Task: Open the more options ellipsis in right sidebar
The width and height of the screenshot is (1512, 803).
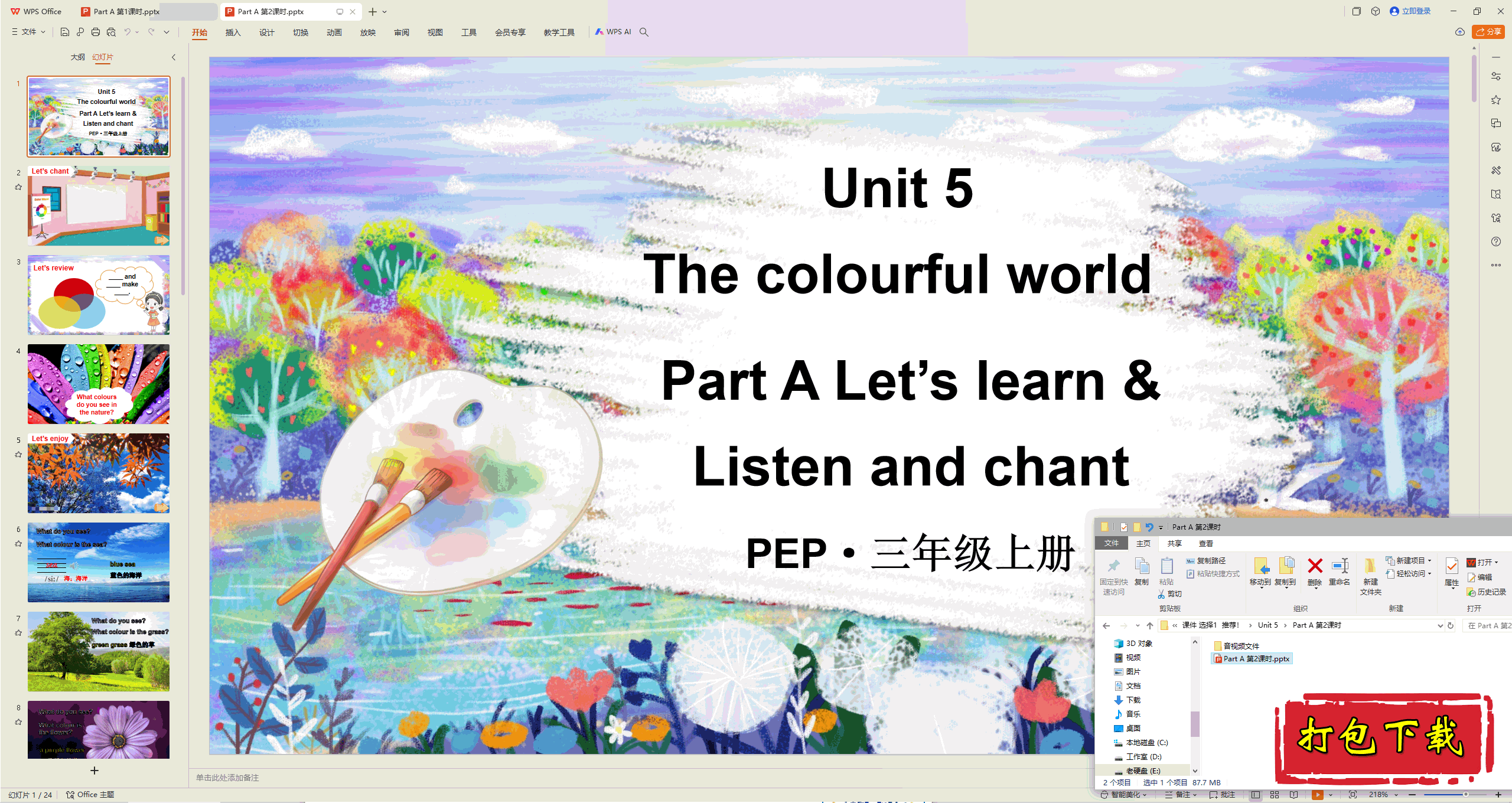Action: tap(1496, 265)
